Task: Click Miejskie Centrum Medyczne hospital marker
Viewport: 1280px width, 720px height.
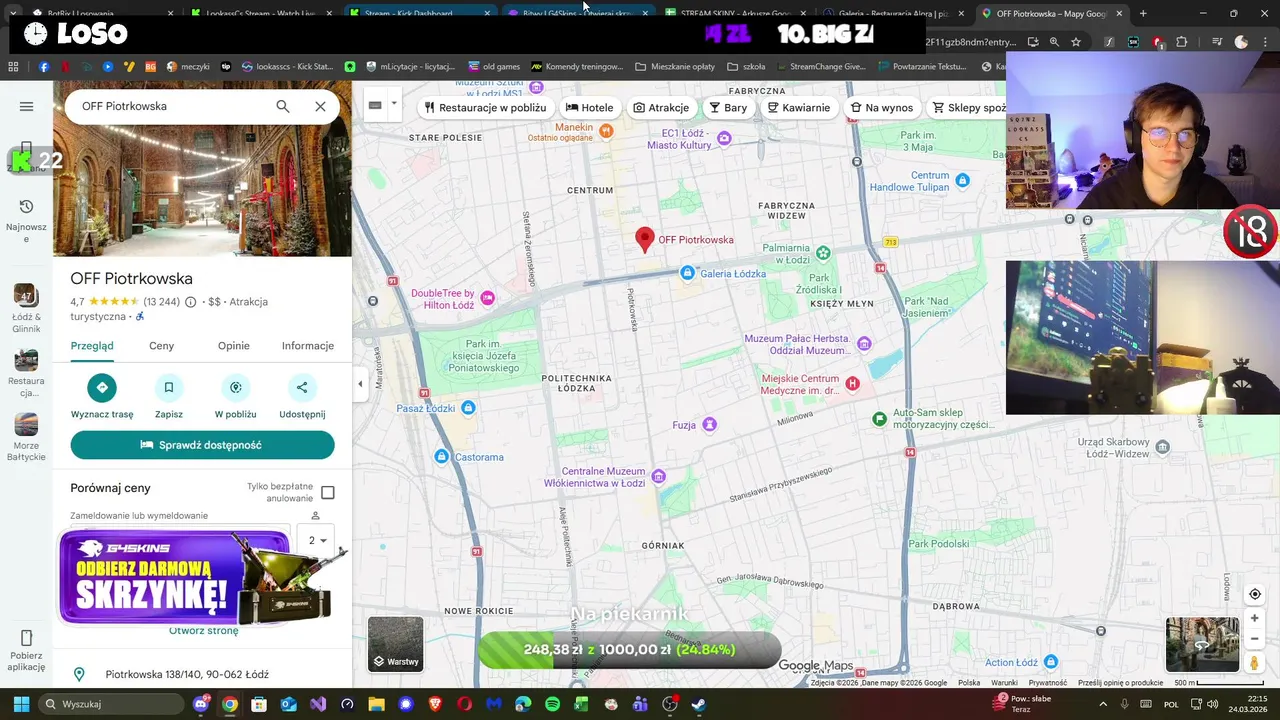Action: 852,384
